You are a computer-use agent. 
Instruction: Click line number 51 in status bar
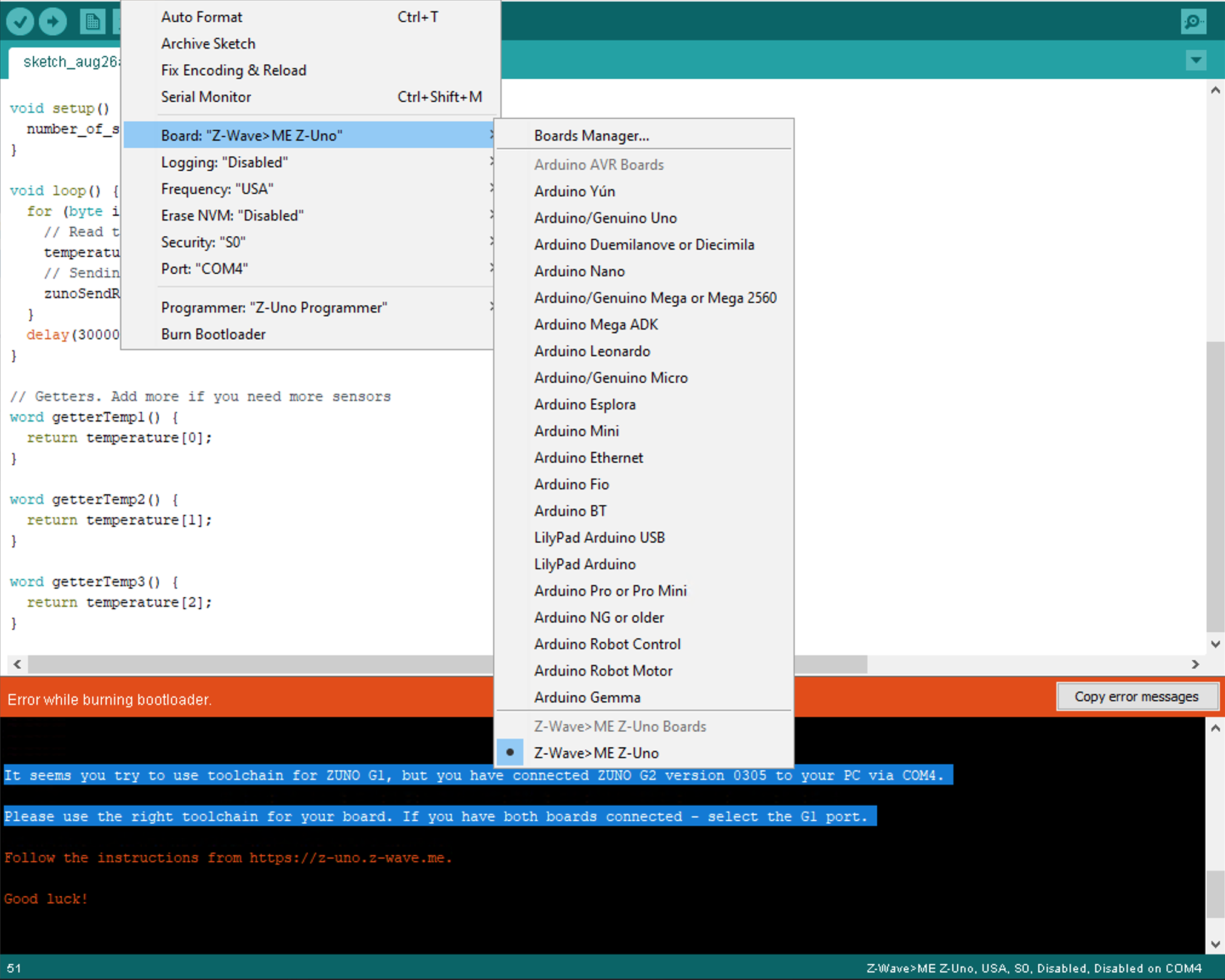click(x=14, y=968)
